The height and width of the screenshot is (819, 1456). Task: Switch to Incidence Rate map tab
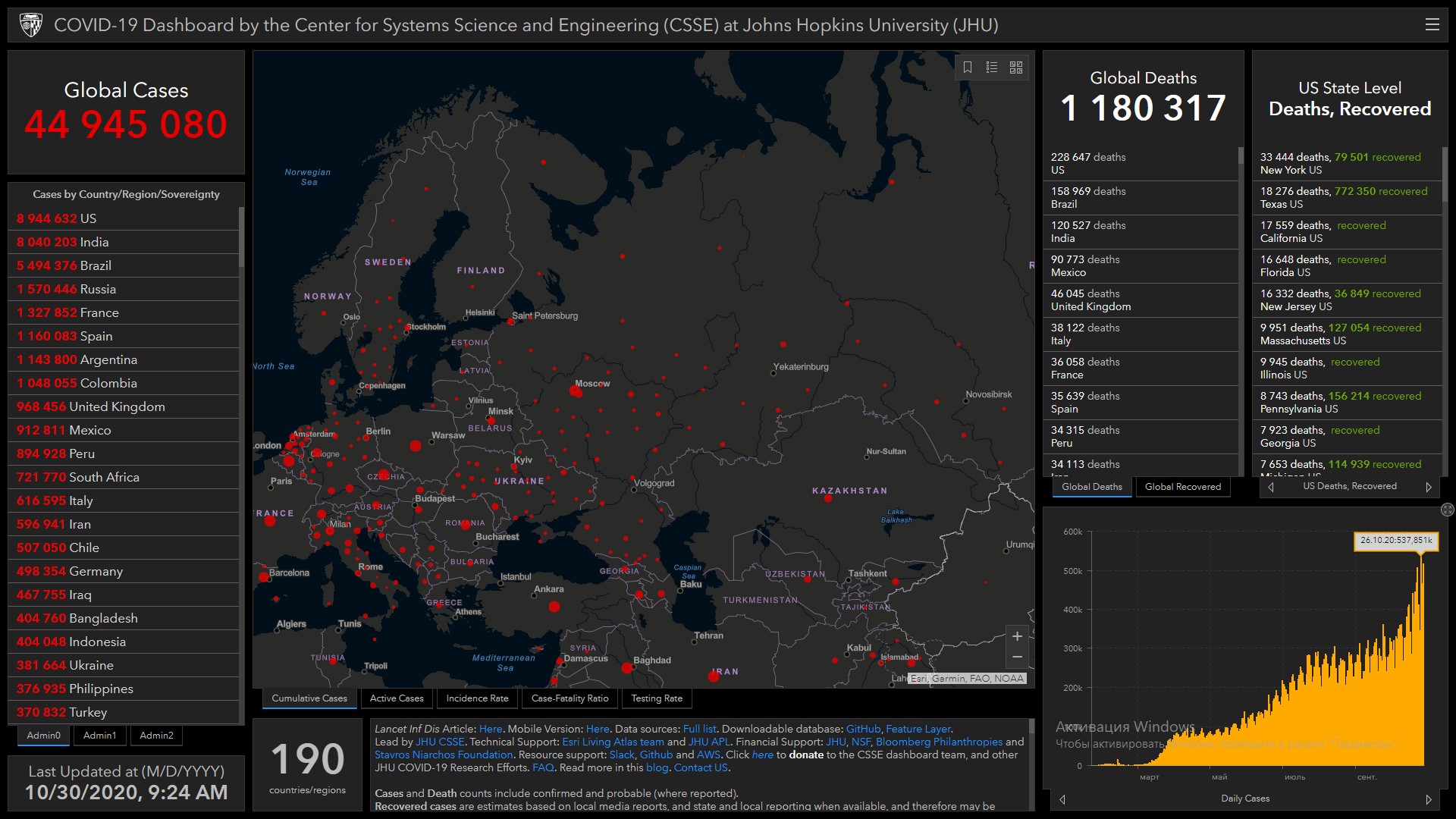477,698
